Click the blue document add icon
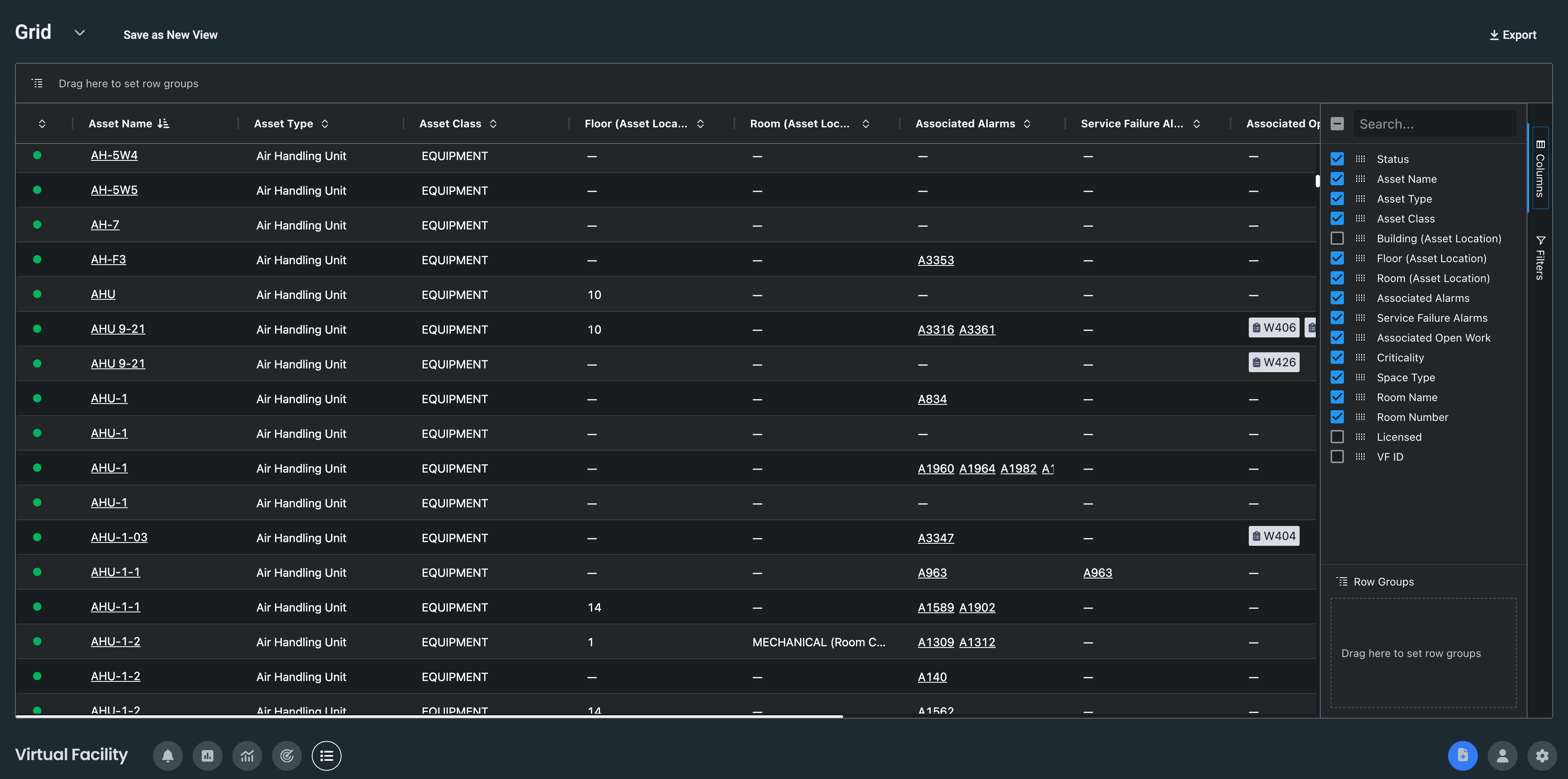This screenshot has height=779, width=1568. pyautogui.click(x=1462, y=755)
